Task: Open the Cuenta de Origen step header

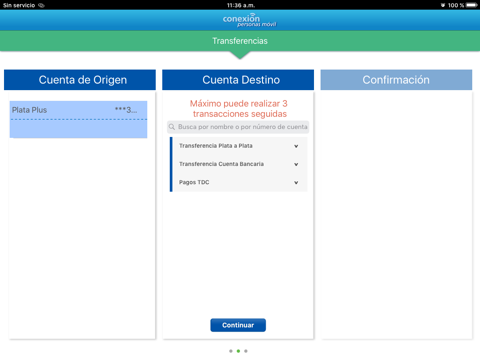Action: (80, 80)
